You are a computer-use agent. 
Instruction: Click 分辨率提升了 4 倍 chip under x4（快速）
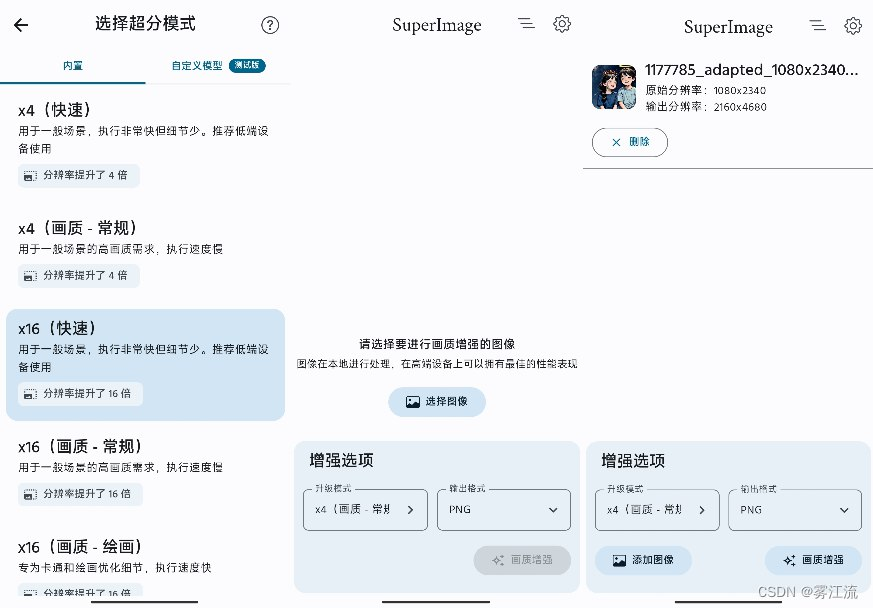pyautogui.click(x=79, y=175)
